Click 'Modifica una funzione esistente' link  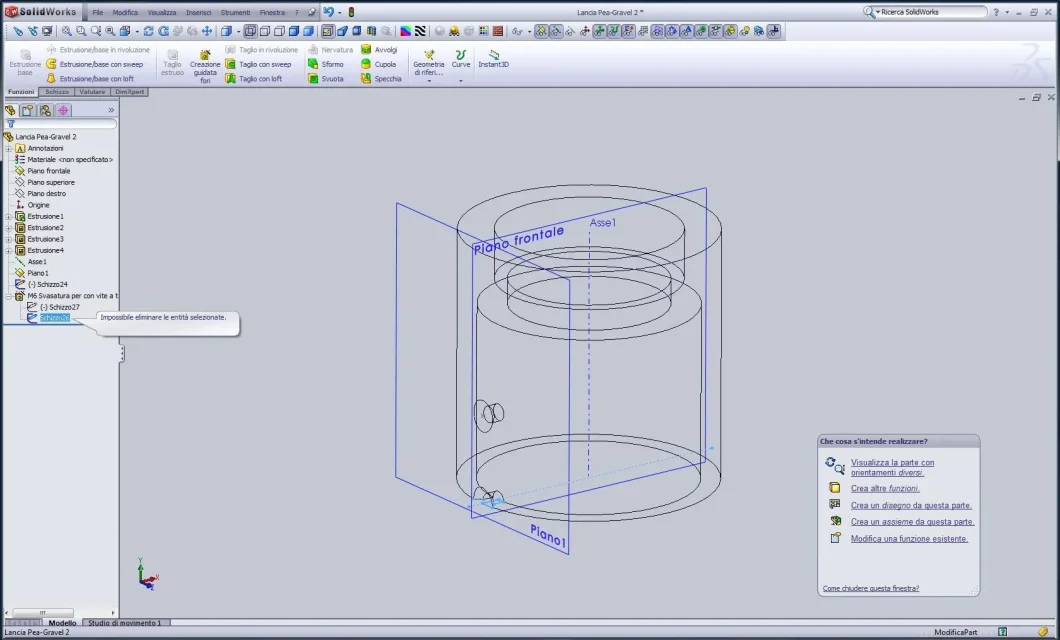(909, 539)
